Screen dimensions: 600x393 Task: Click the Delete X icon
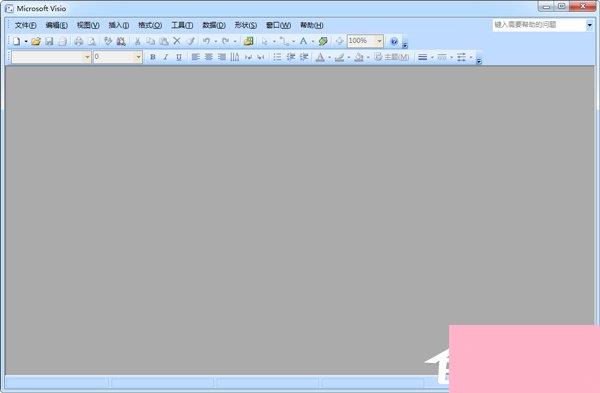point(177,41)
